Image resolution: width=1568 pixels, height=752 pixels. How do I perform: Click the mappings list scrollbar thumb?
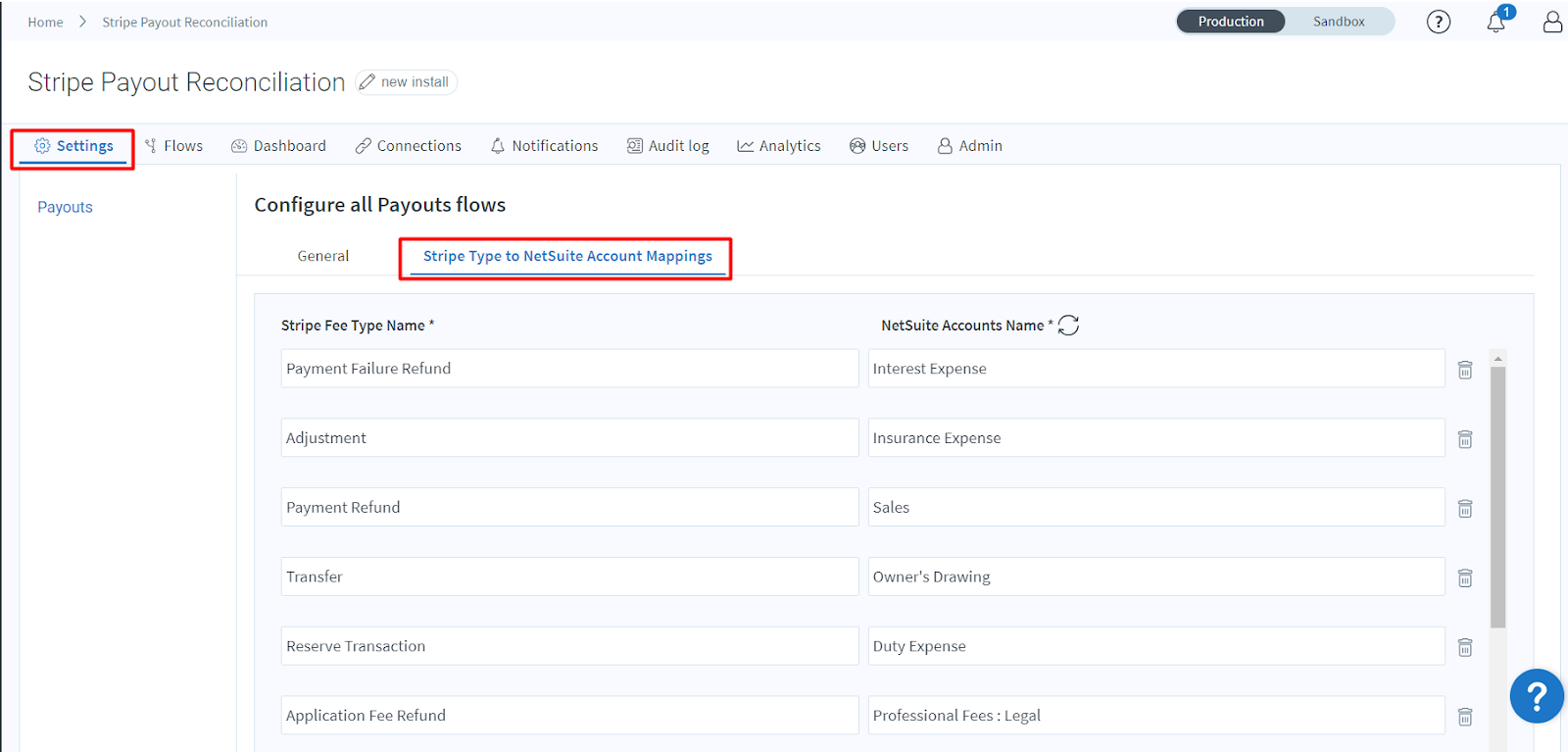tap(1497, 498)
